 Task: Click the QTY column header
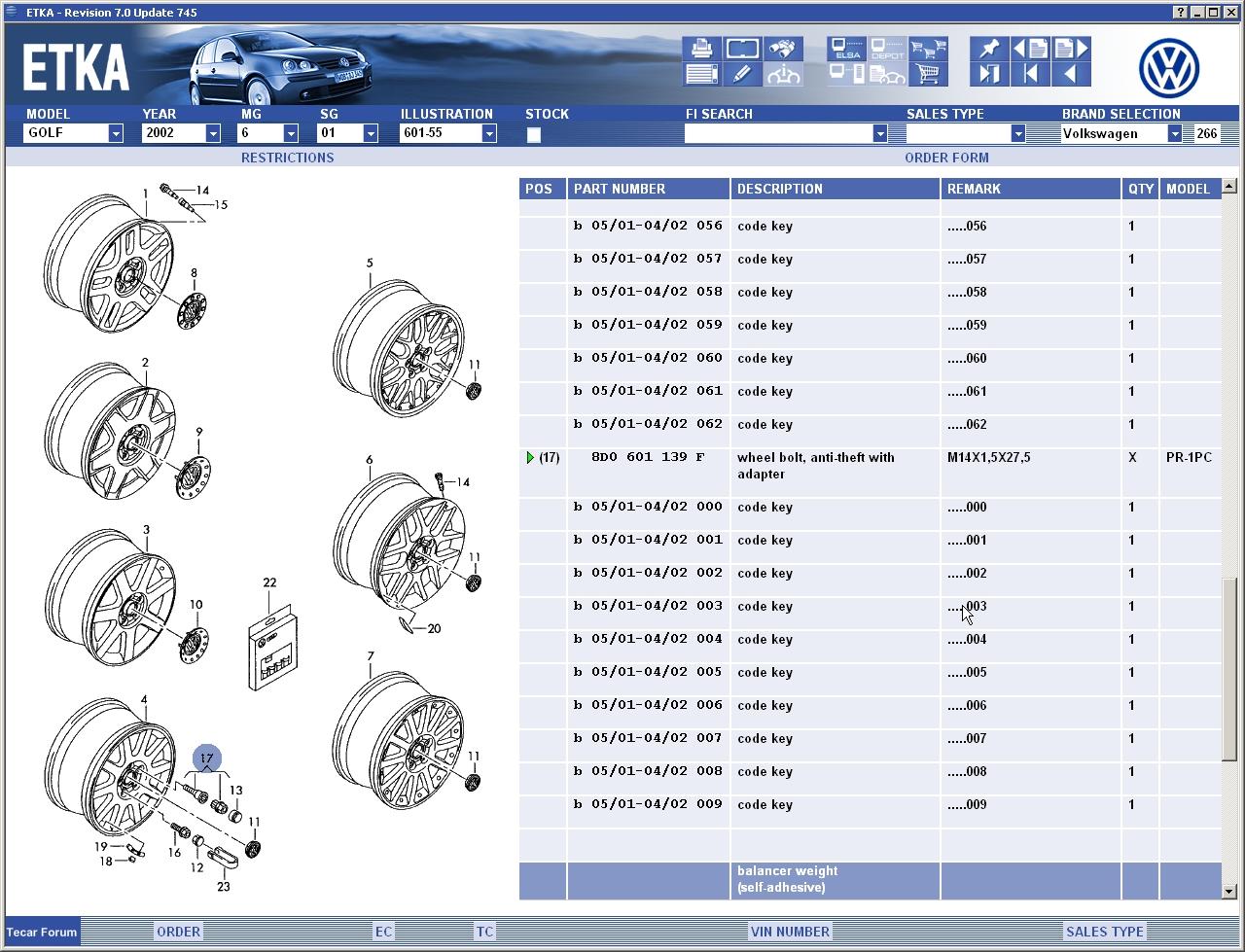point(1140,189)
